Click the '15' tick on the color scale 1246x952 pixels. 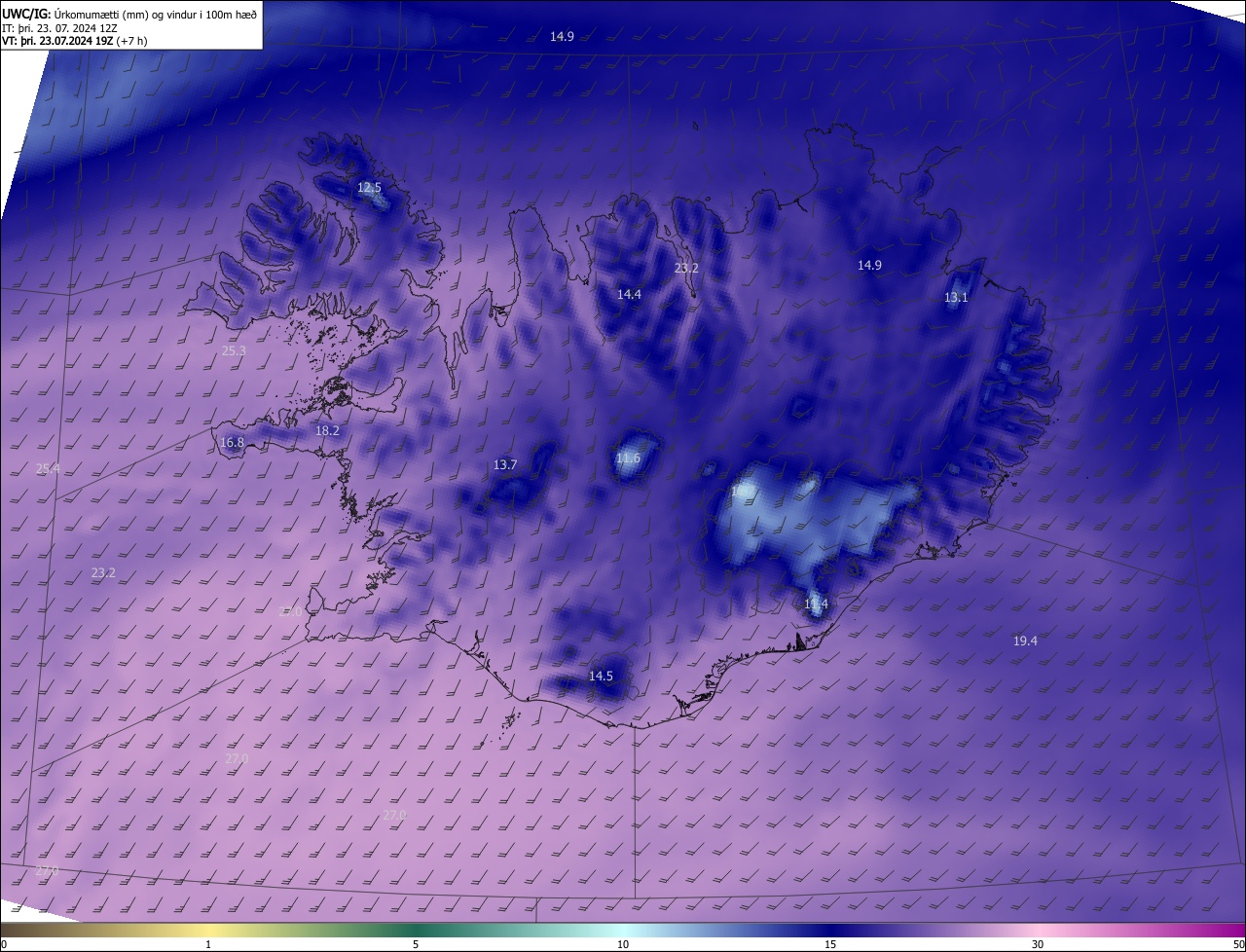coord(830,944)
